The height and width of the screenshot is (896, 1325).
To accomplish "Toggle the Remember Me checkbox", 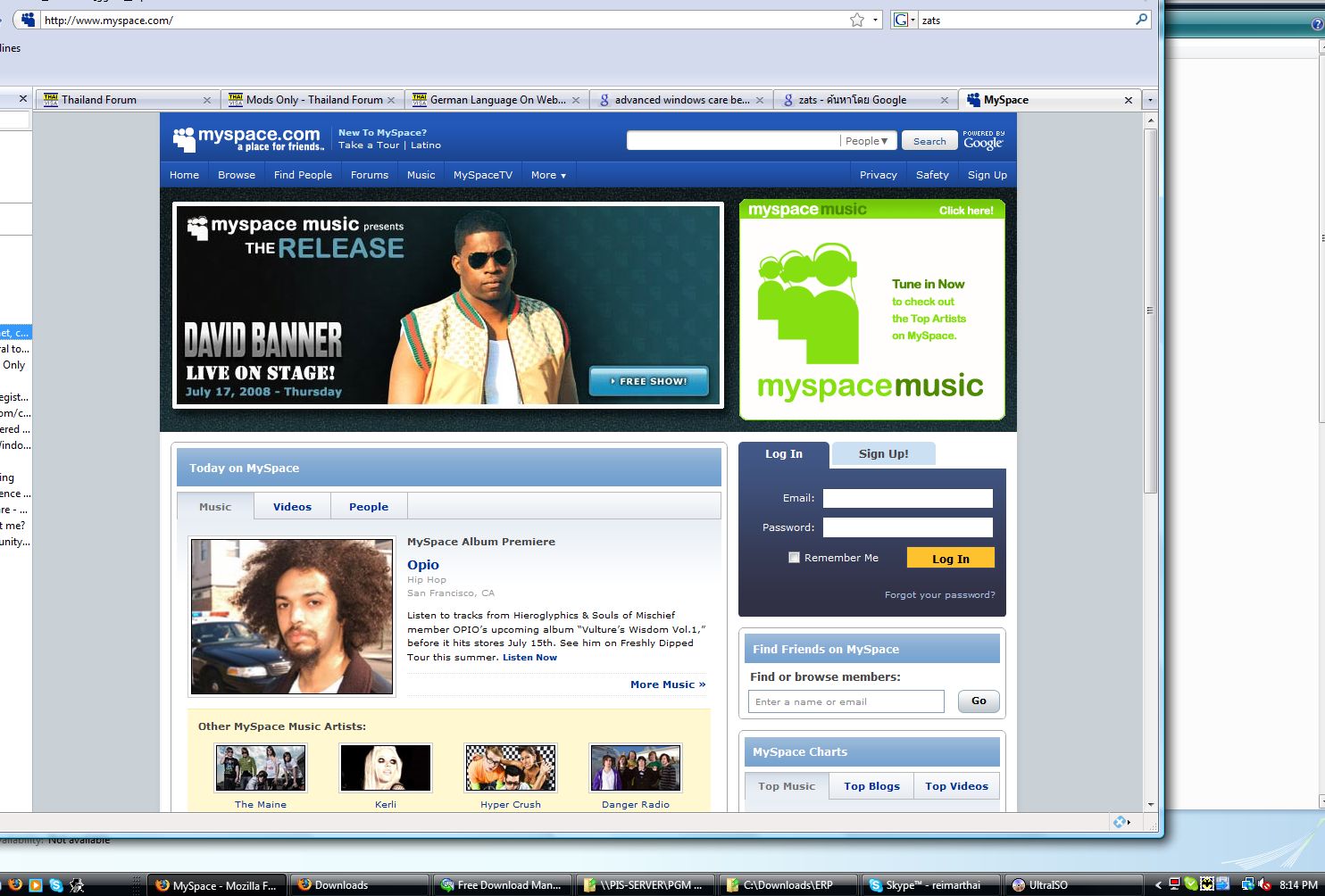I will point(794,558).
